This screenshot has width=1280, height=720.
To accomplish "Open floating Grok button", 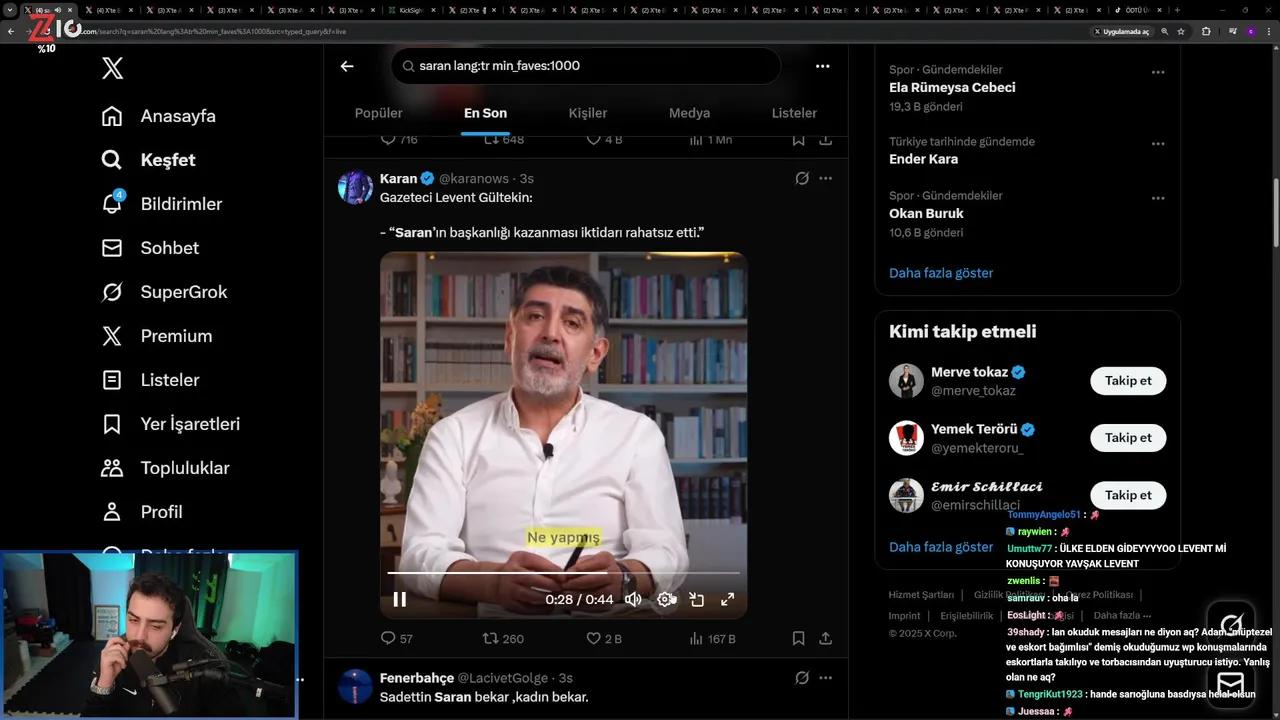I will click(x=1231, y=625).
